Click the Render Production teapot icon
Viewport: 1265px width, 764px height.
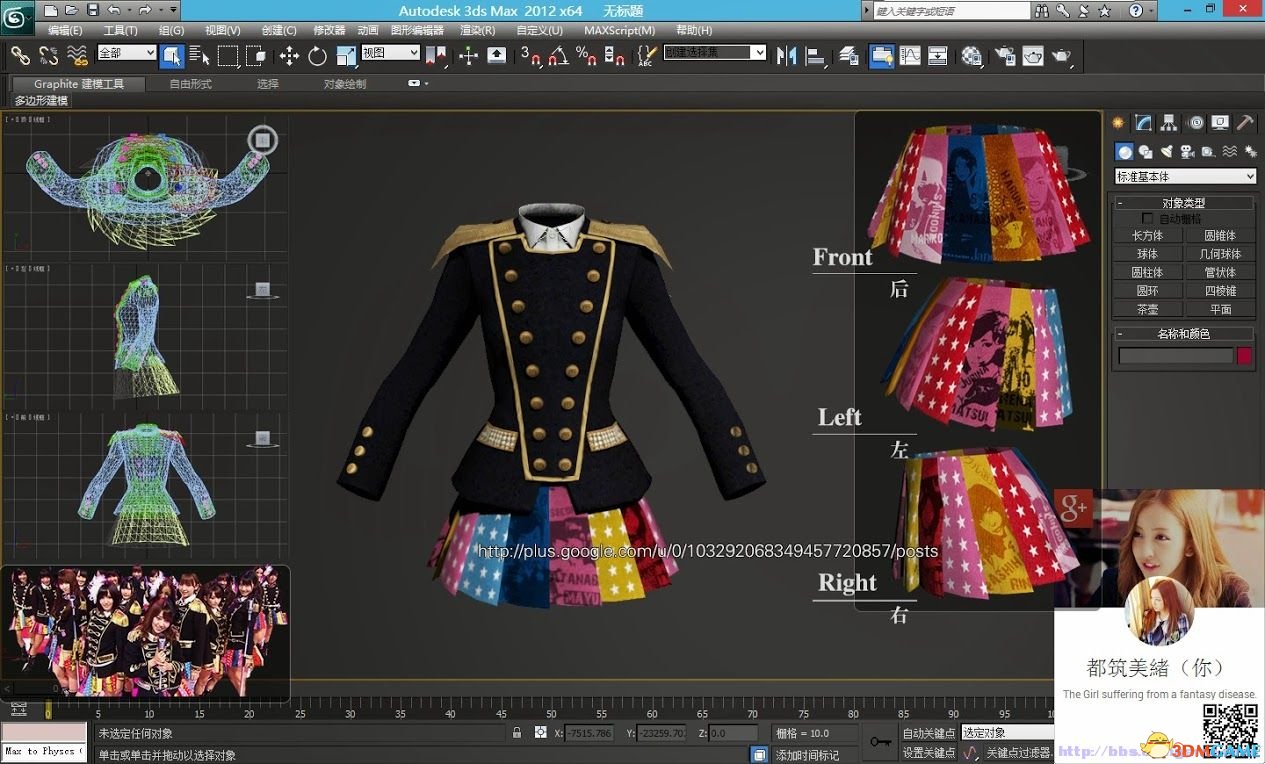1061,55
